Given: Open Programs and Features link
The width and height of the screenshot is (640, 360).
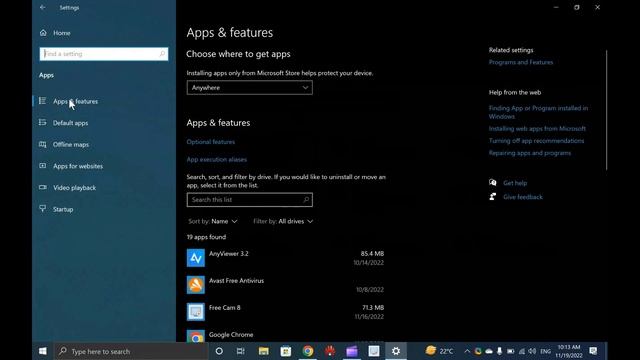Looking at the screenshot, I should point(521,62).
